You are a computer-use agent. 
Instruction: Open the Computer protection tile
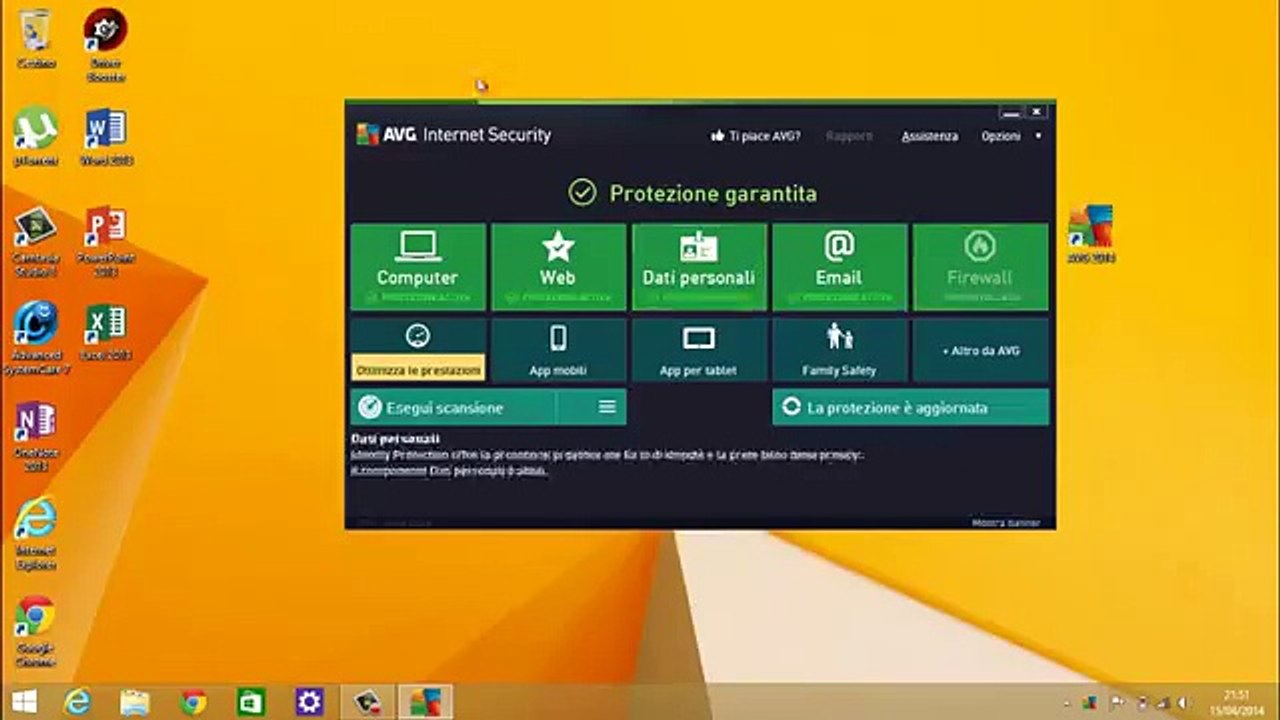(x=418, y=267)
